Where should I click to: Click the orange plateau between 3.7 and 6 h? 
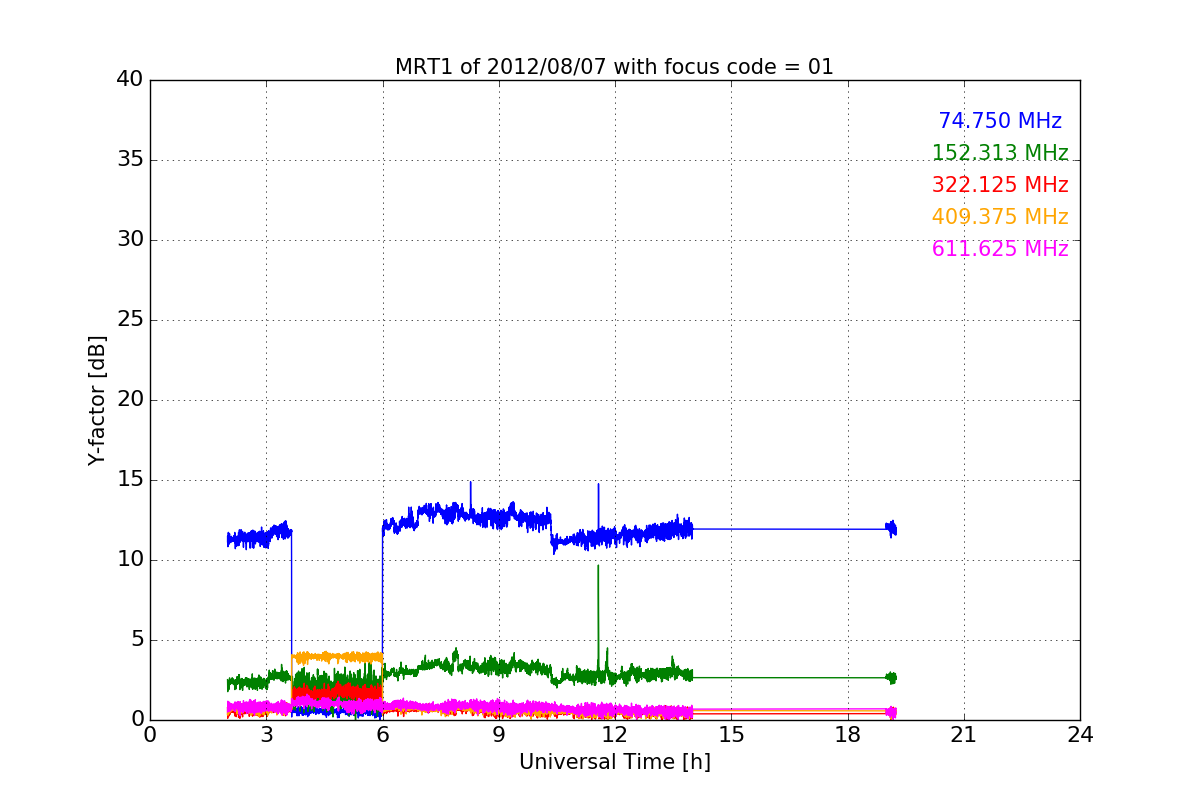pyautogui.click(x=337, y=657)
